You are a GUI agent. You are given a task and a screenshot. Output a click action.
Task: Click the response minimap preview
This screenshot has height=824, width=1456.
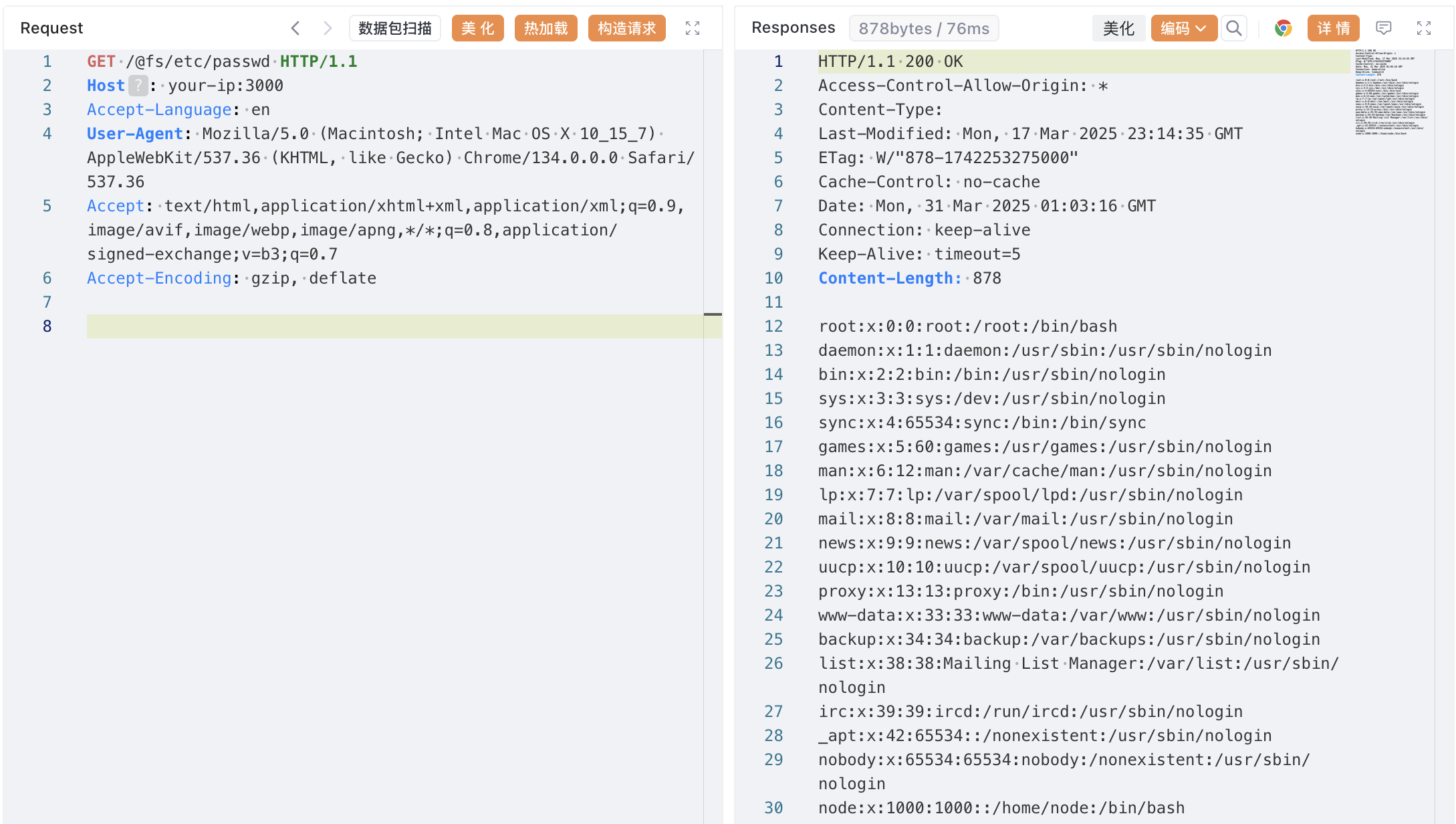pyautogui.click(x=1390, y=92)
